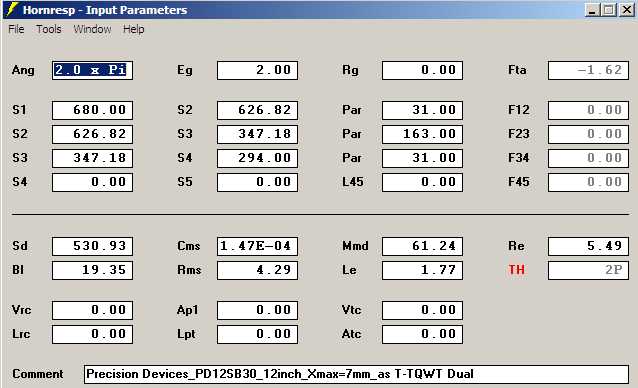The width and height of the screenshot is (638, 388).
Task: Click the S3 field in the F23 row
Action: pyautogui.click(x=257, y=134)
